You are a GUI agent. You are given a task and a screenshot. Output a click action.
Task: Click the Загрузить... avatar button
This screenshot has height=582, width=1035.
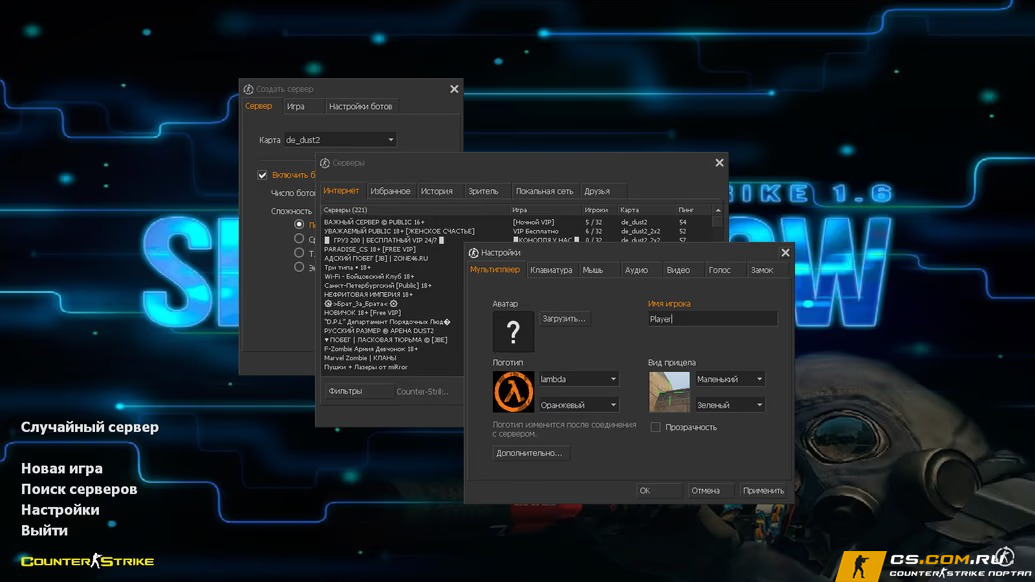[x=564, y=319]
